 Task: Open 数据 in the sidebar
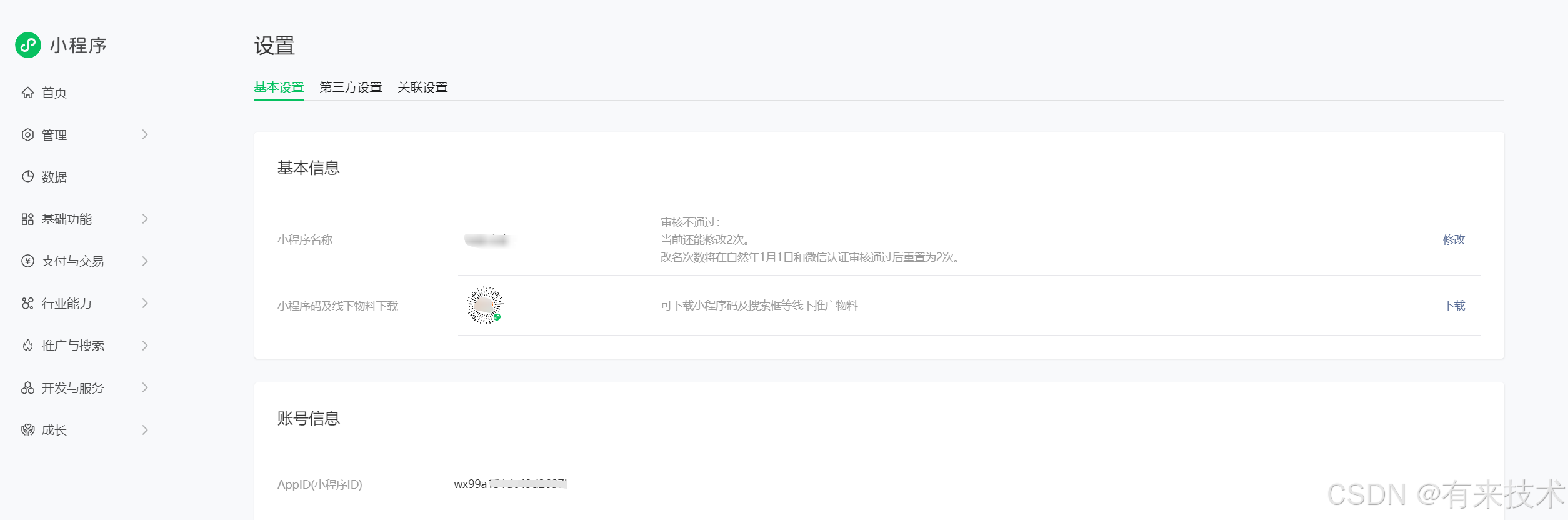coord(54,177)
